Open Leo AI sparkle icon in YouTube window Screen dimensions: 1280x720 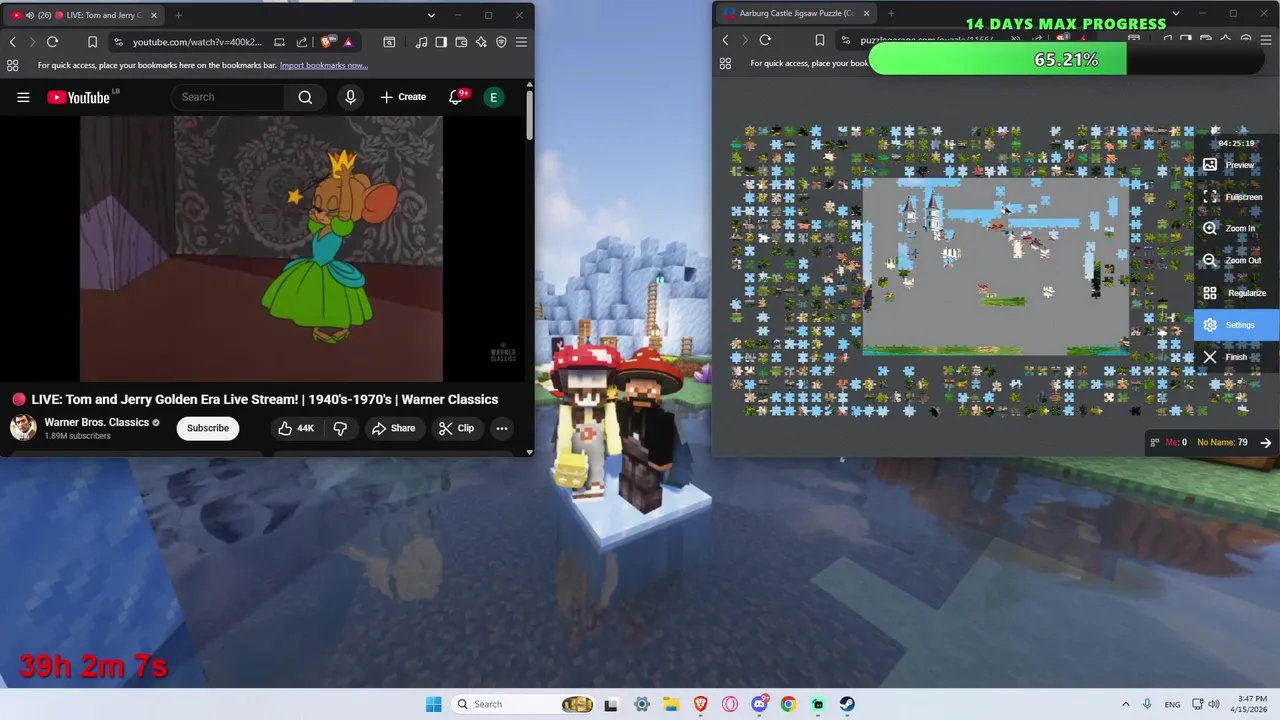[481, 42]
